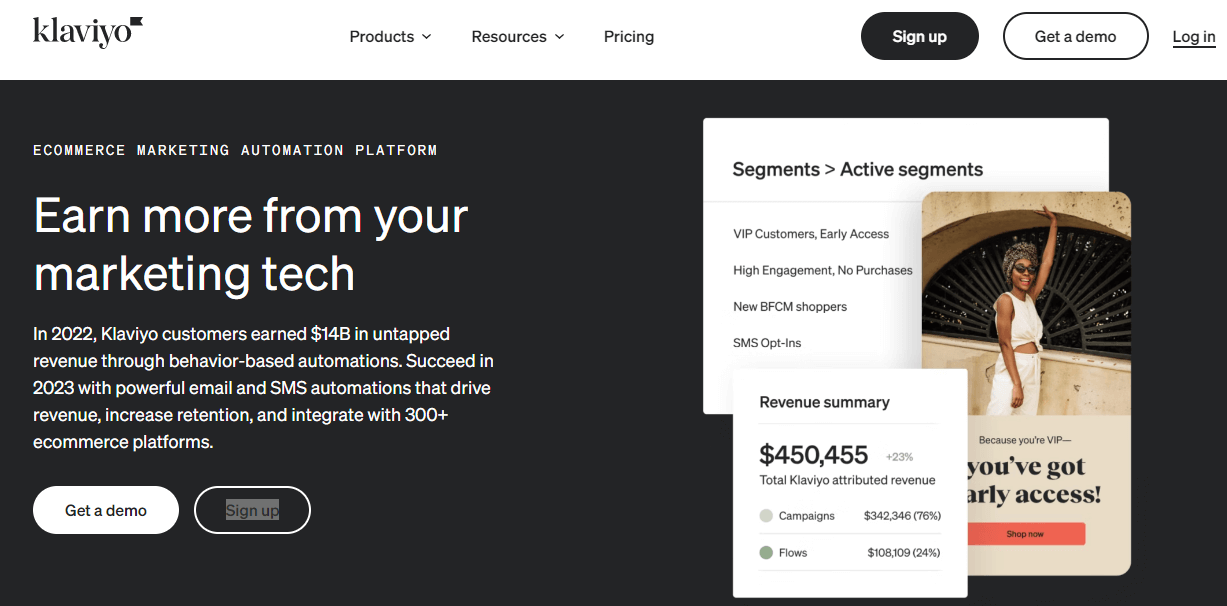The width and height of the screenshot is (1227, 606).
Task: Click the woman photo in email preview
Action: [1026, 303]
